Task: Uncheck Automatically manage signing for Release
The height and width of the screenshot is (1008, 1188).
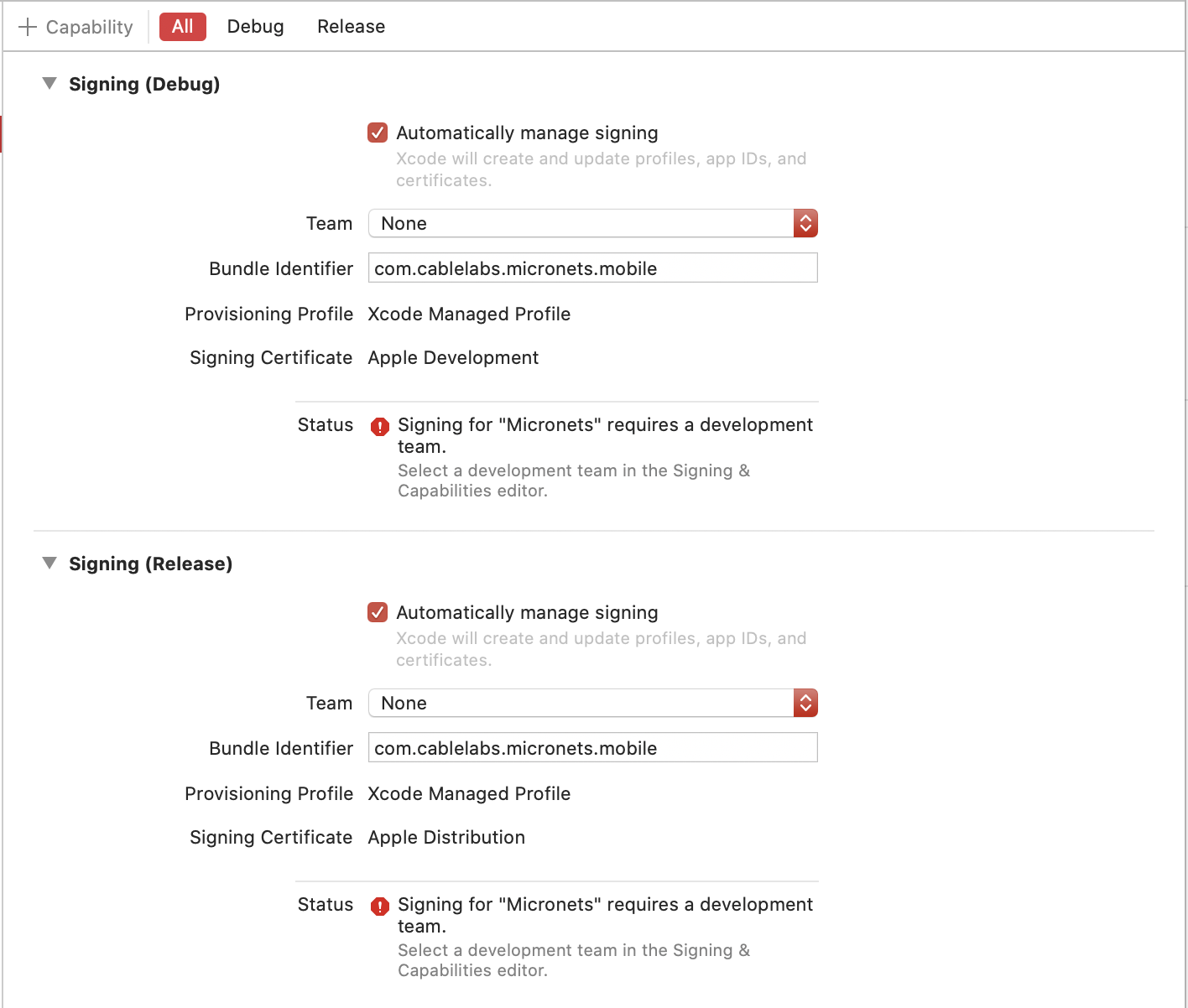Action: pos(378,612)
